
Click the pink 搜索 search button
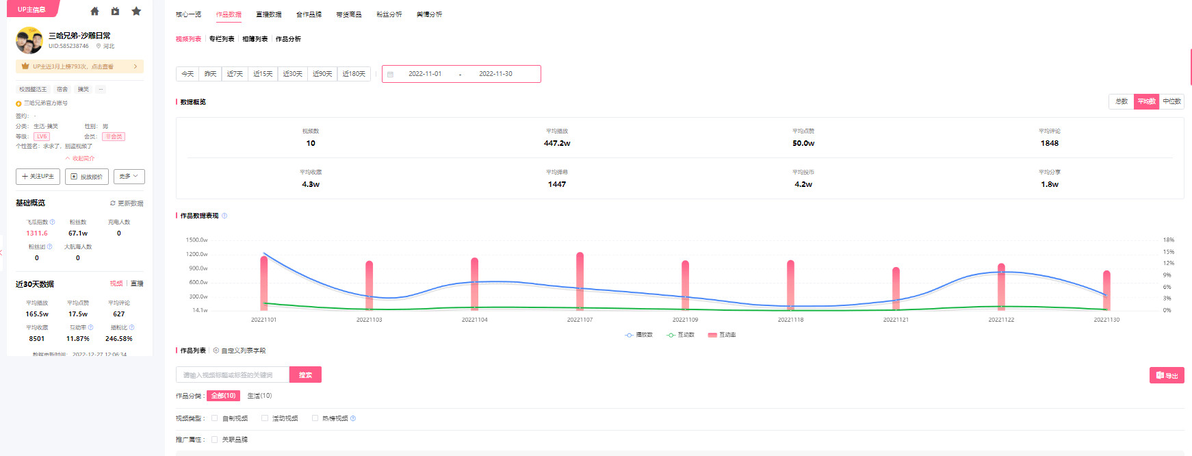[306, 375]
